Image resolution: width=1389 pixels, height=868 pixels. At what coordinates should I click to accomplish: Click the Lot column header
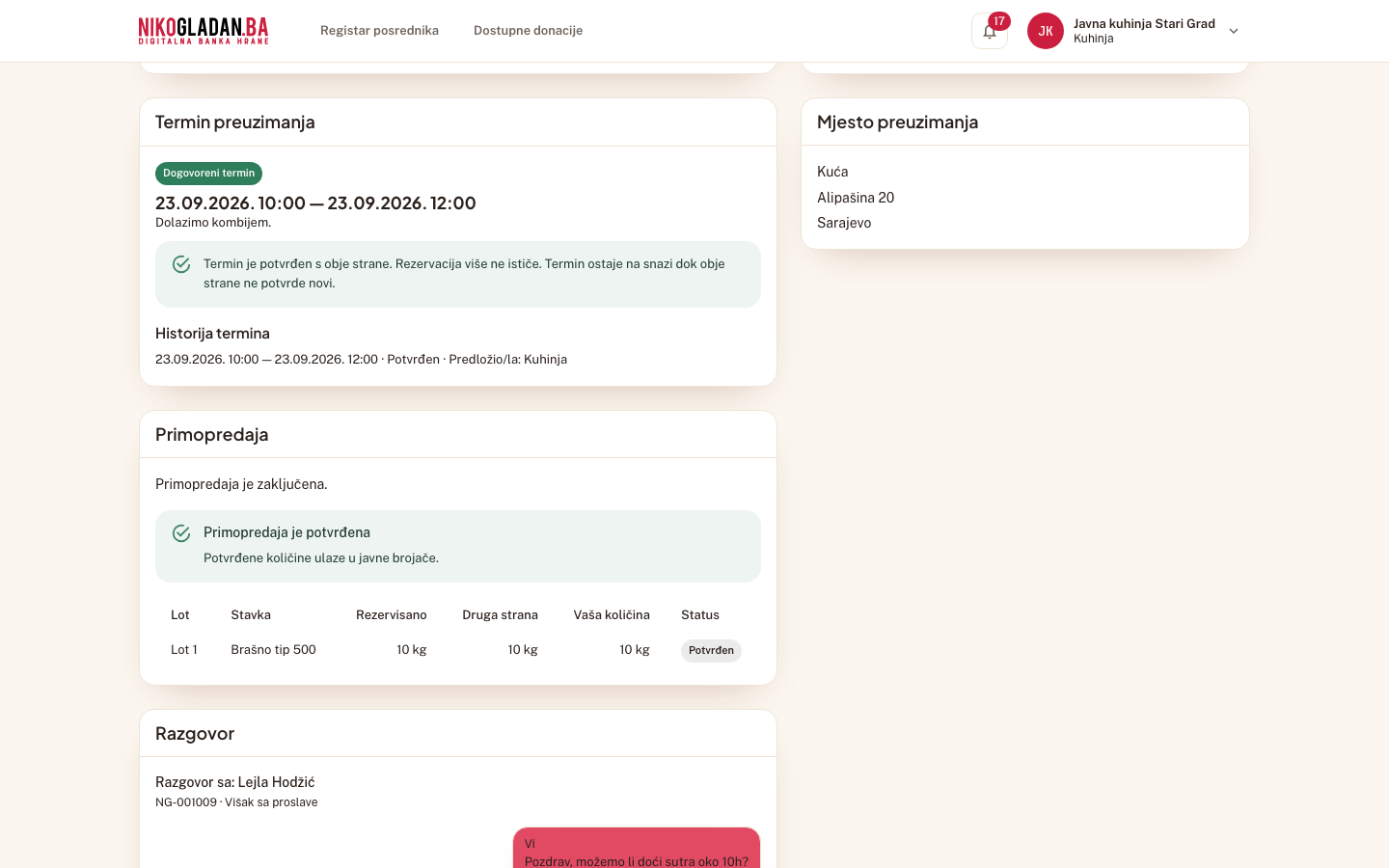[x=180, y=615]
